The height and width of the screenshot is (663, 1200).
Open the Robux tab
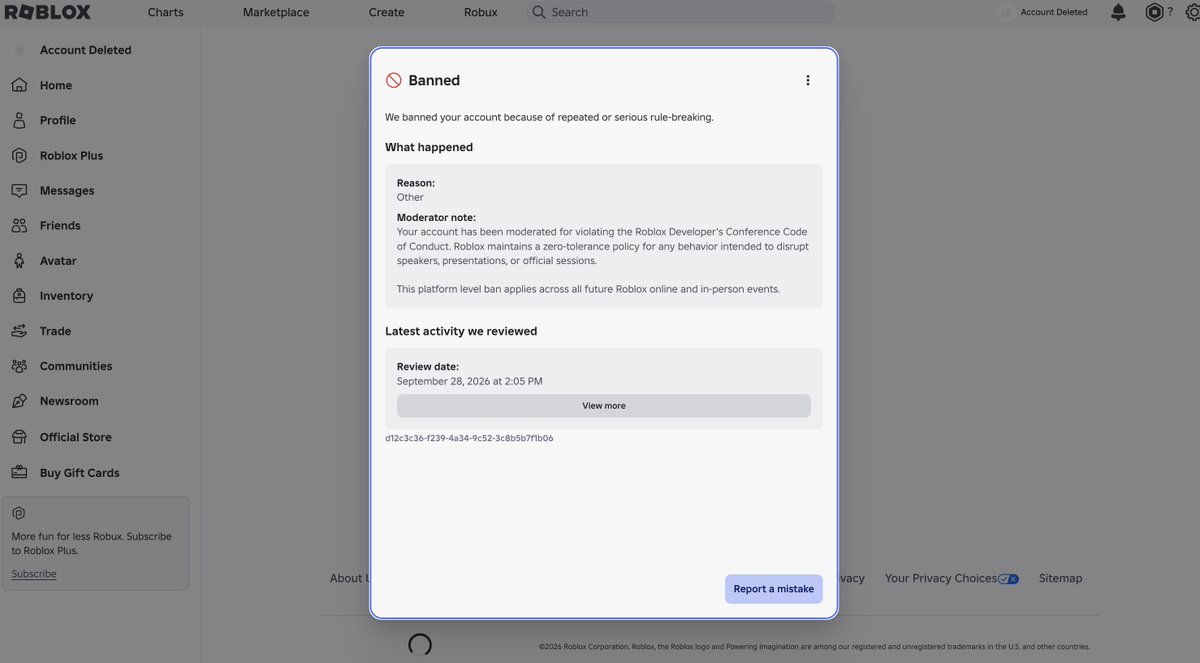(480, 12)
